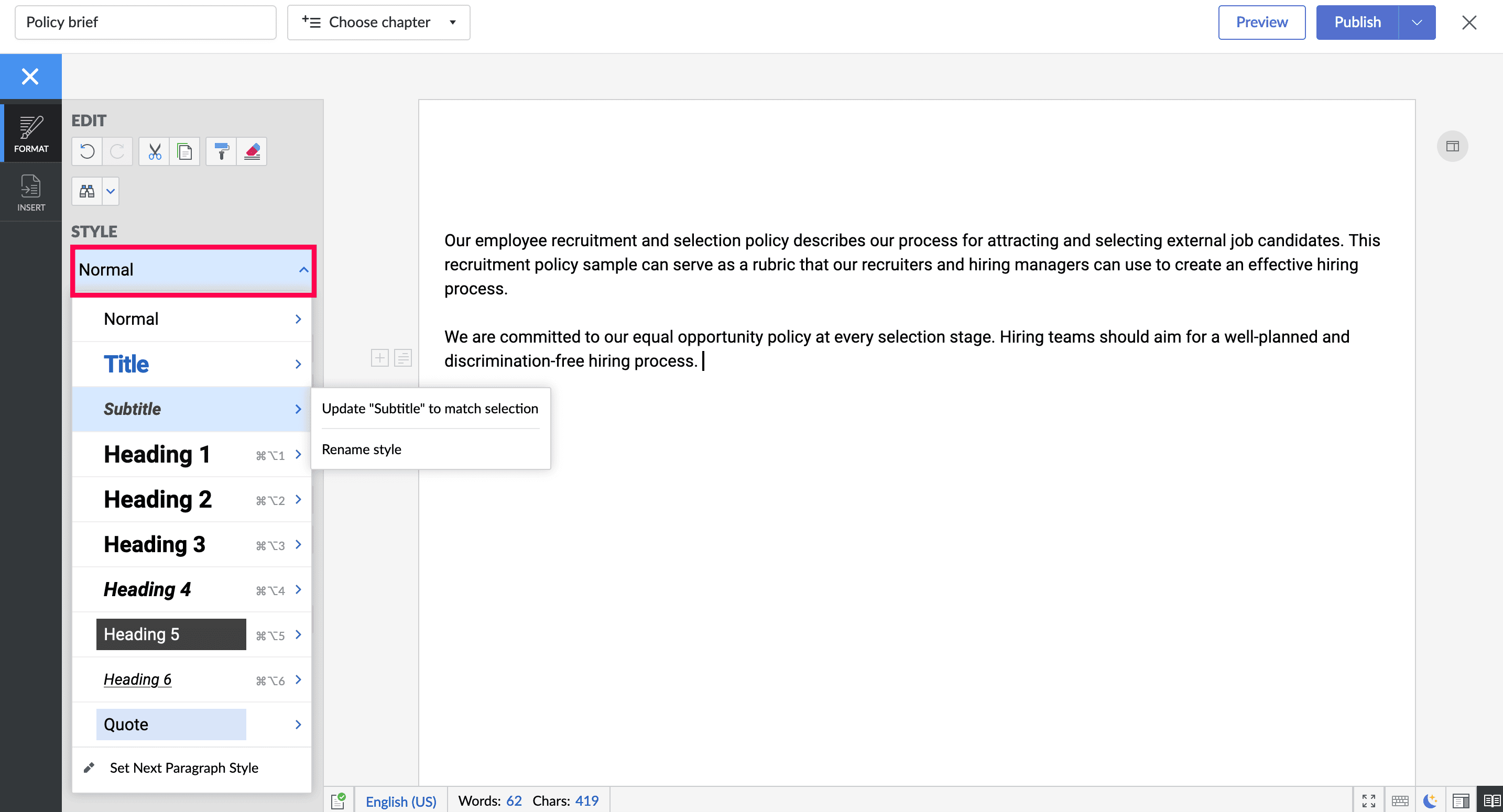Toggle reader view book icon

point(1491,800)
